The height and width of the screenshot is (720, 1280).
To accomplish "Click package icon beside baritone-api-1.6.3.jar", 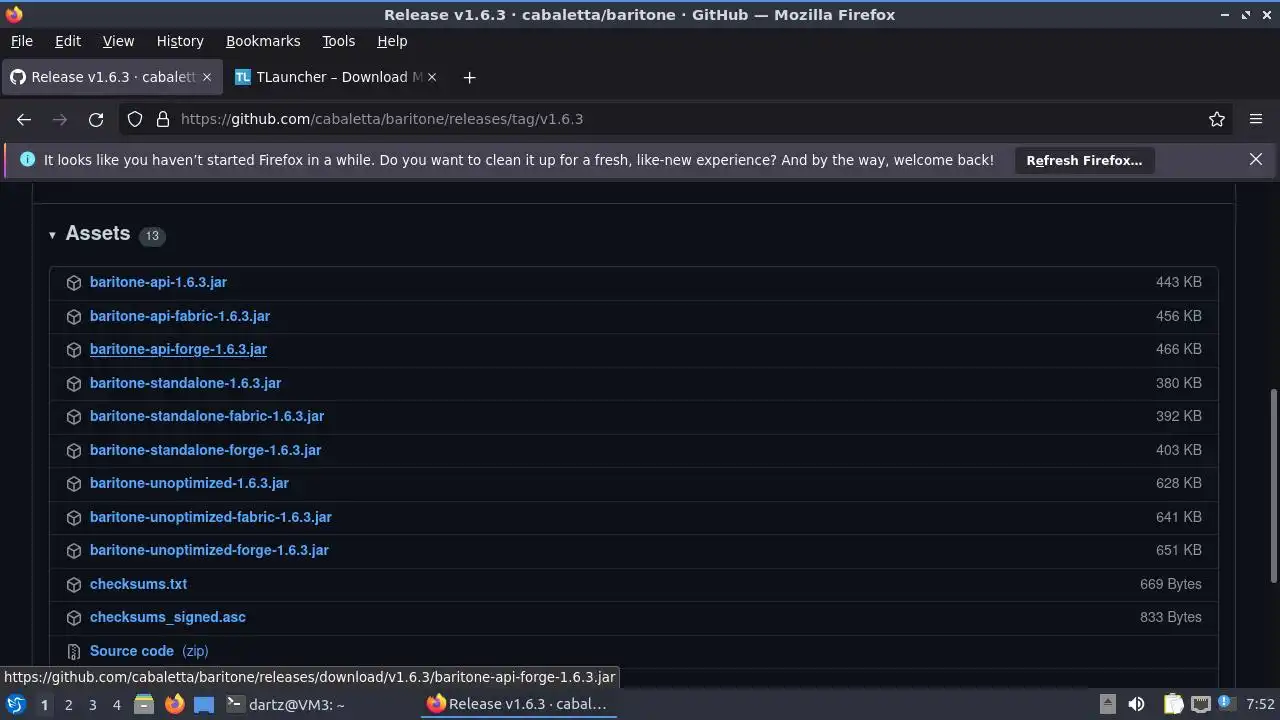I will pyautogui.click(x=73, y=283).
